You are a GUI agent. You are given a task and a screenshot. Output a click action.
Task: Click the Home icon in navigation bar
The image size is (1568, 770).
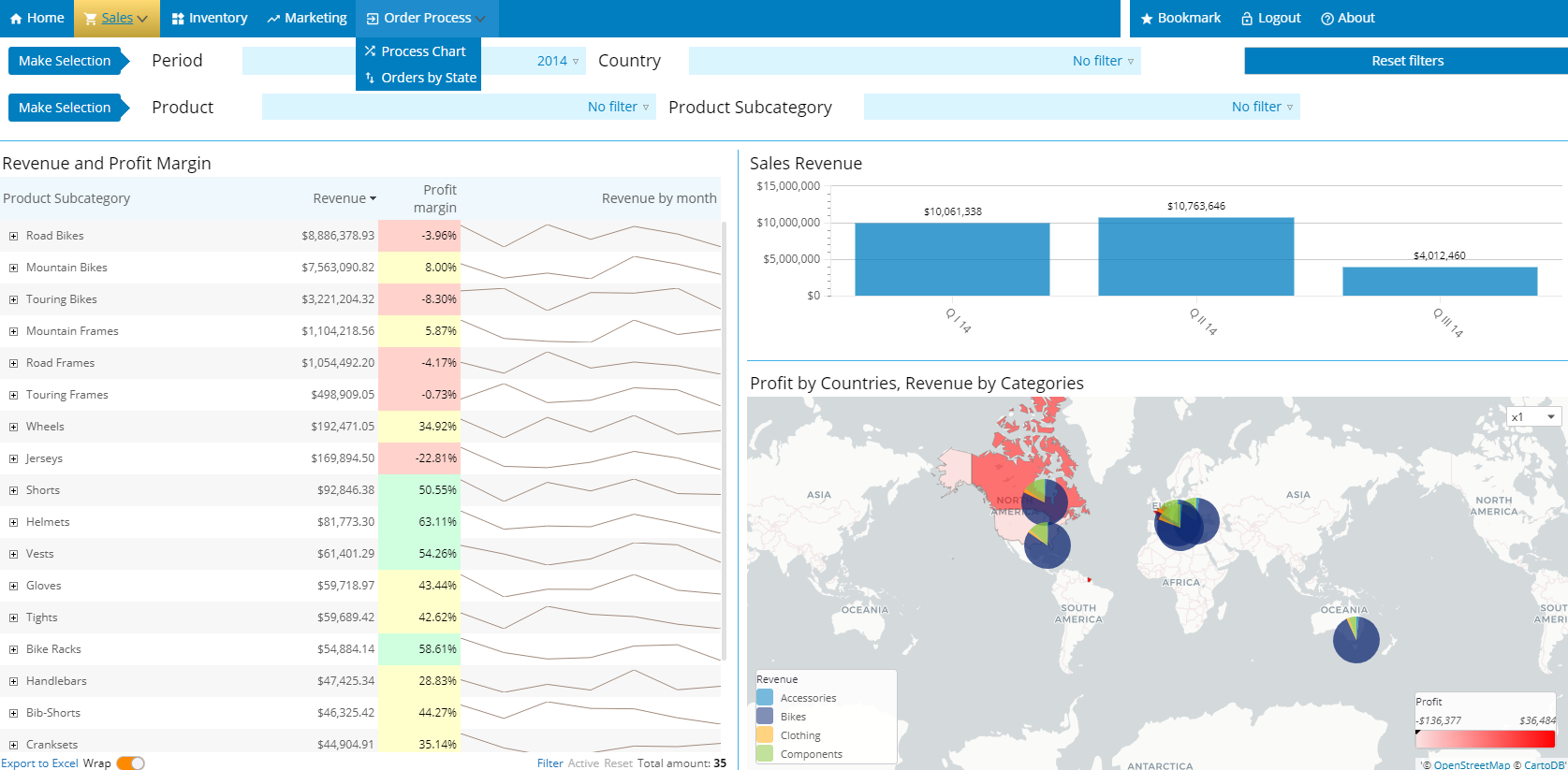15,19
